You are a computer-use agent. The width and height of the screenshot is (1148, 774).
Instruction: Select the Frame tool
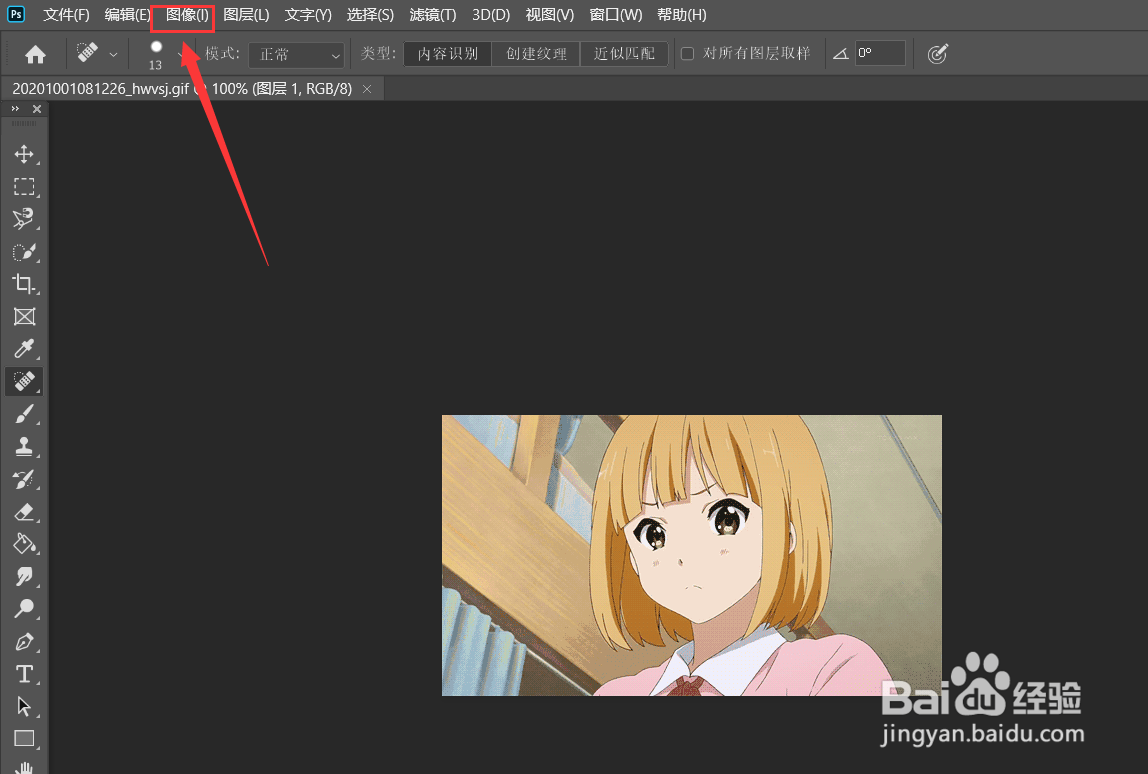click(24, 316)
